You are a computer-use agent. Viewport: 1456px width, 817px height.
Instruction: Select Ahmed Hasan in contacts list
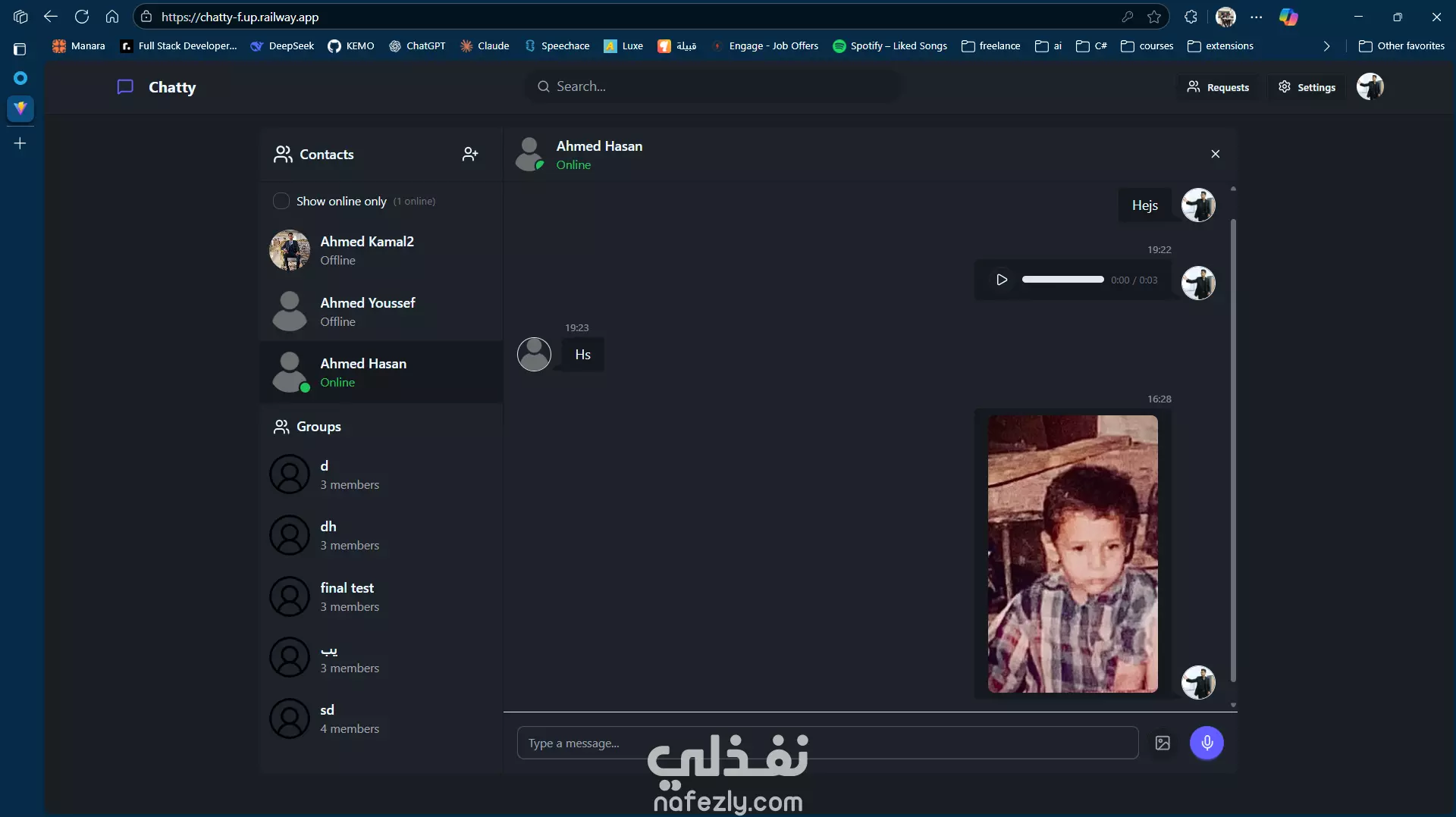[381, 372]
